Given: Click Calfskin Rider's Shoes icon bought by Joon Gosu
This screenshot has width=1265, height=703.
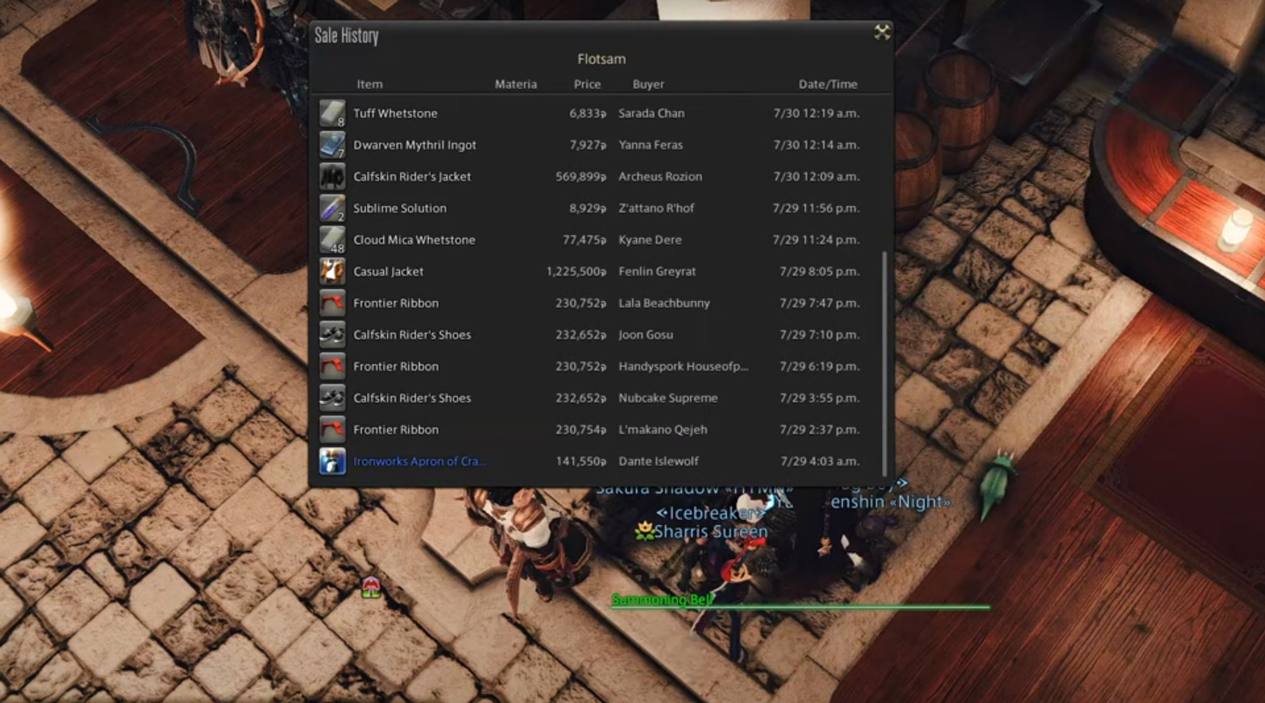Looking at the screenshot, I should [332, 335].
